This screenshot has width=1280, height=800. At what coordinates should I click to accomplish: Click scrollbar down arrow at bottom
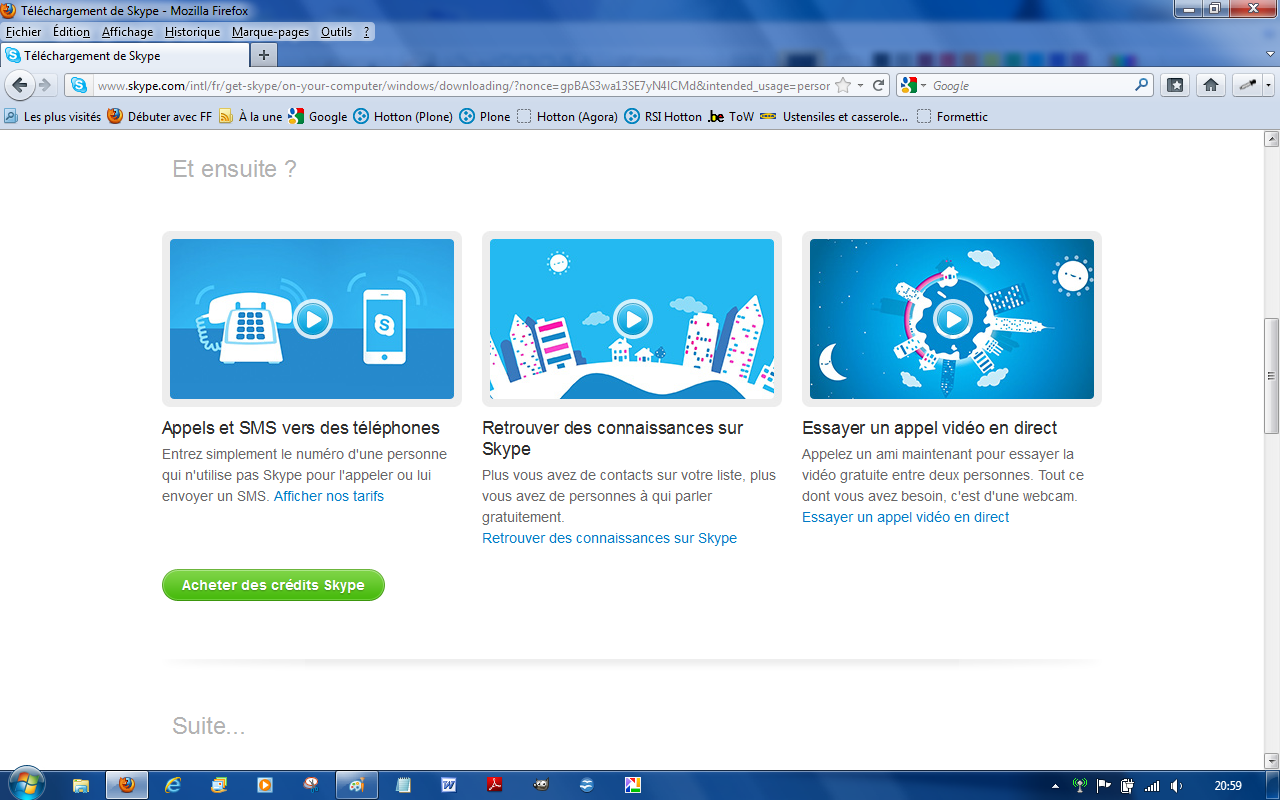pyautogui.click(x=1271, y=761)
